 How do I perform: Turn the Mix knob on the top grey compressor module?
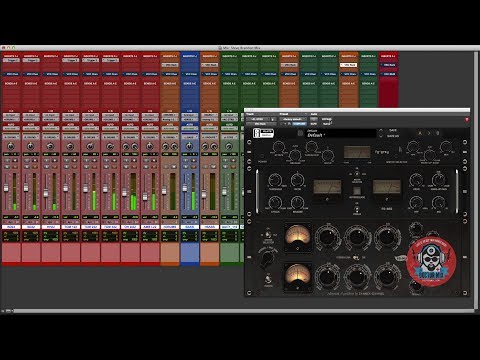point(445,147)
